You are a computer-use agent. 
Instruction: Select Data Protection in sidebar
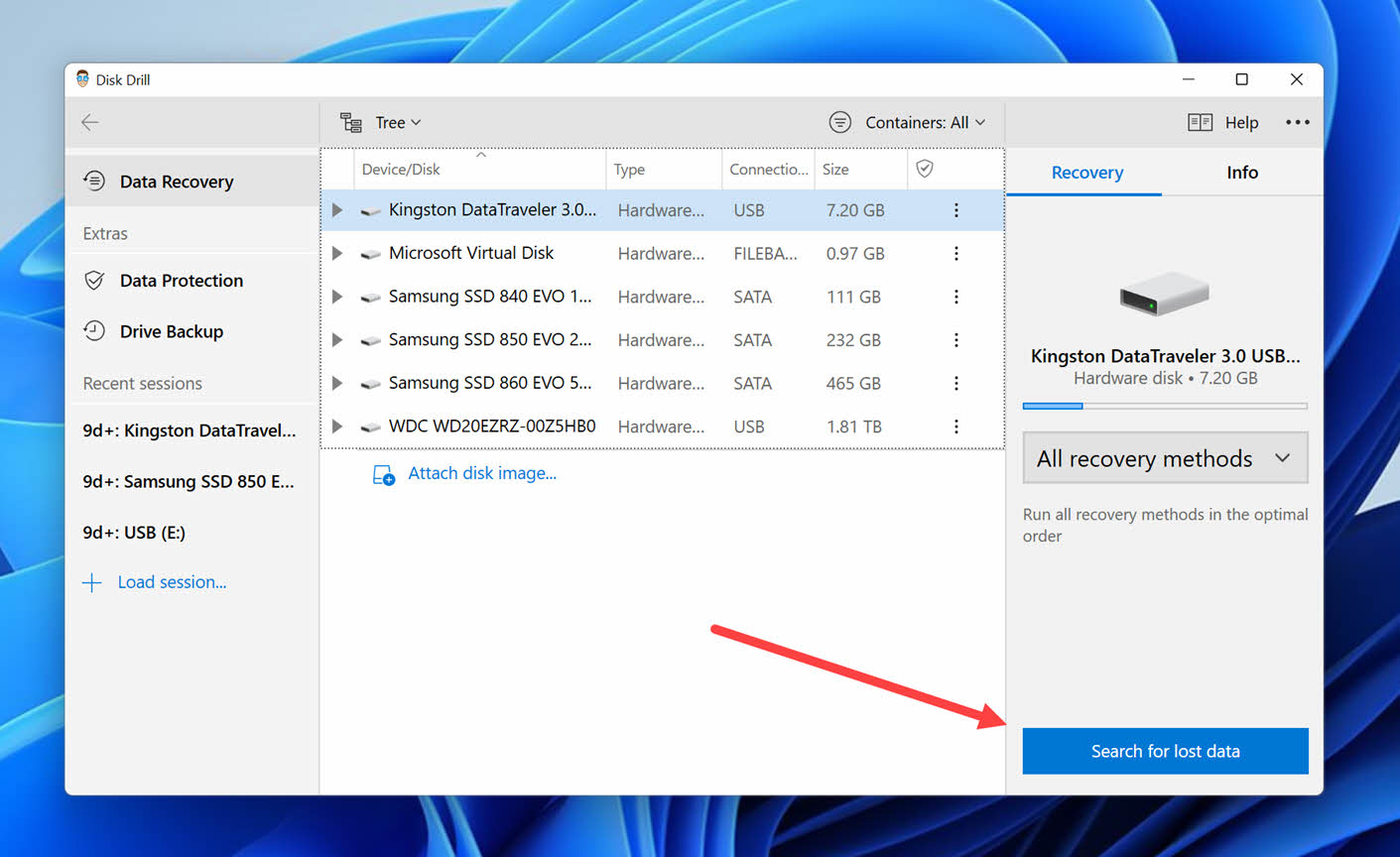(x=191, y=280)
